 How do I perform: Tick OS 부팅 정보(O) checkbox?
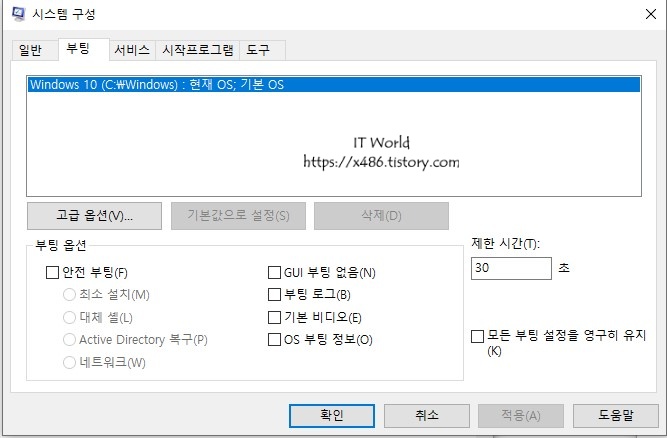click(x=274, y=339)
